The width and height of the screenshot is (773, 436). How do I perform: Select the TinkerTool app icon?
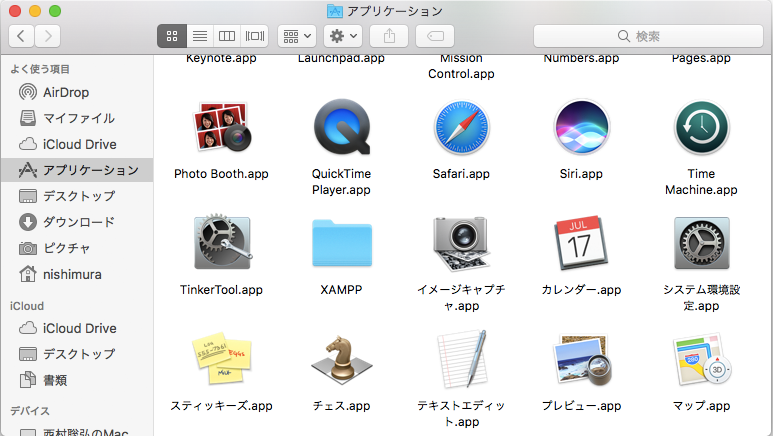click(x=221, y=243)
